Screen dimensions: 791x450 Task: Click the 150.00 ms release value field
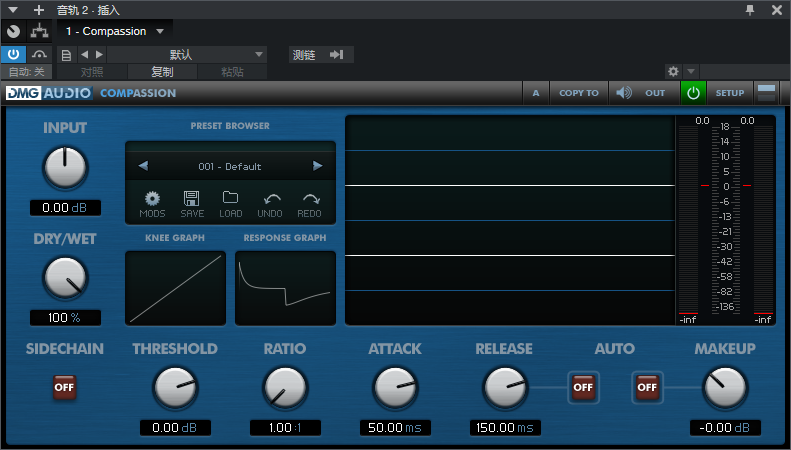[x=505, y=428]
